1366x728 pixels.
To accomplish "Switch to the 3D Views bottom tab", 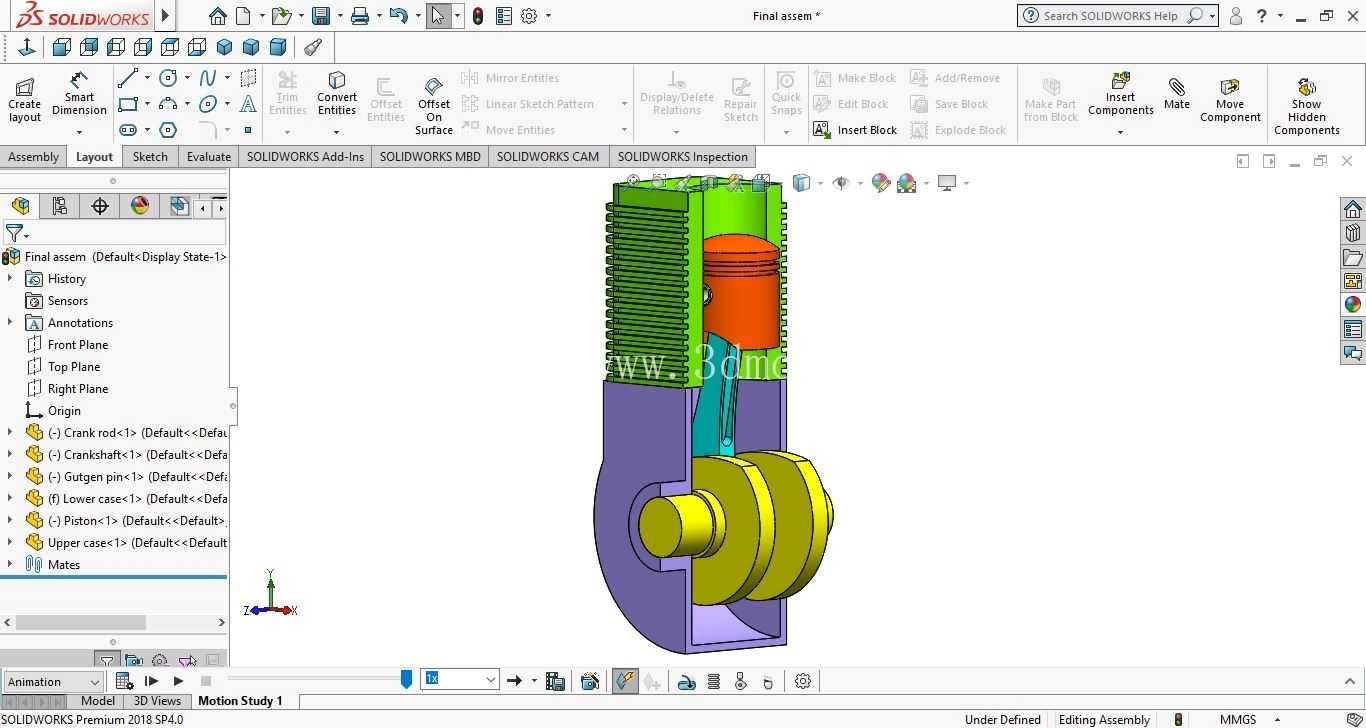I will 158,701.
